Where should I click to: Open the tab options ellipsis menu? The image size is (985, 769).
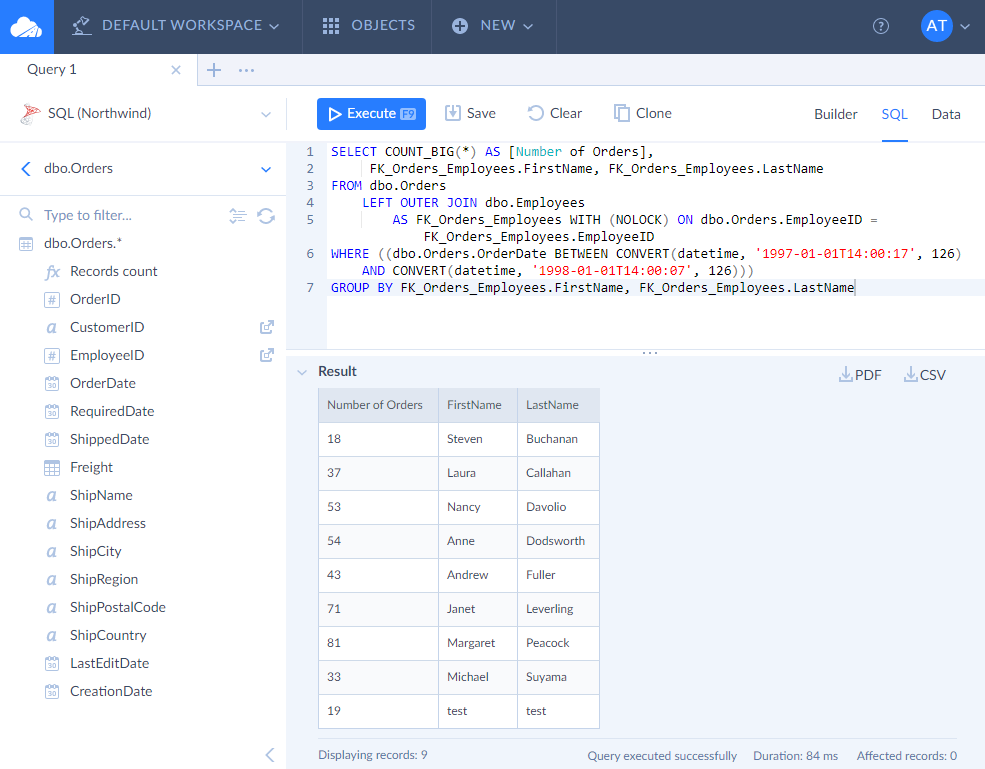pos(246,70)
